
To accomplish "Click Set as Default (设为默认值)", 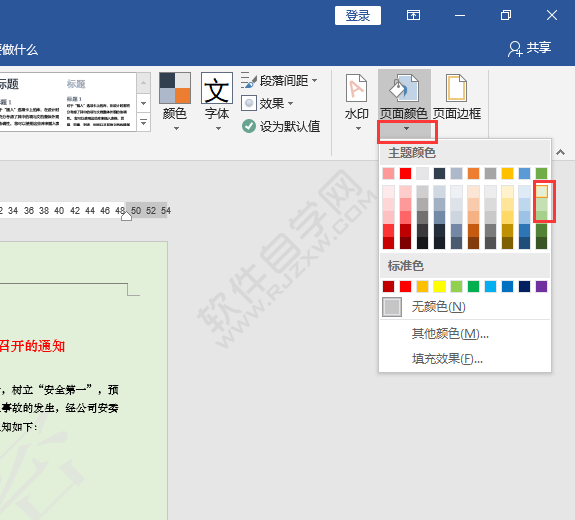I will (290, 127).
